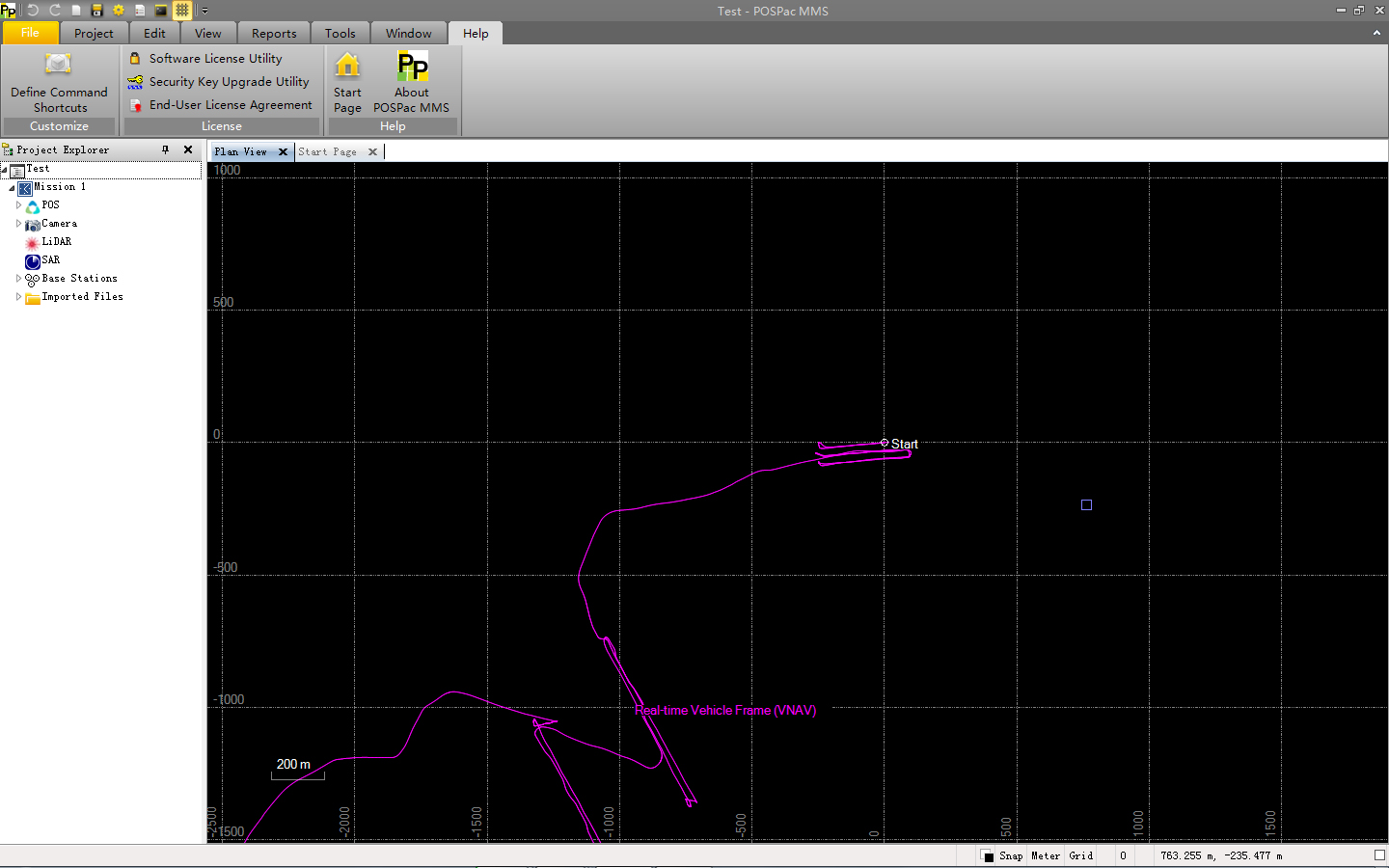1389x868 pixels.
Task: Switch to the View ribbon tab
Action: coord(207,33)
